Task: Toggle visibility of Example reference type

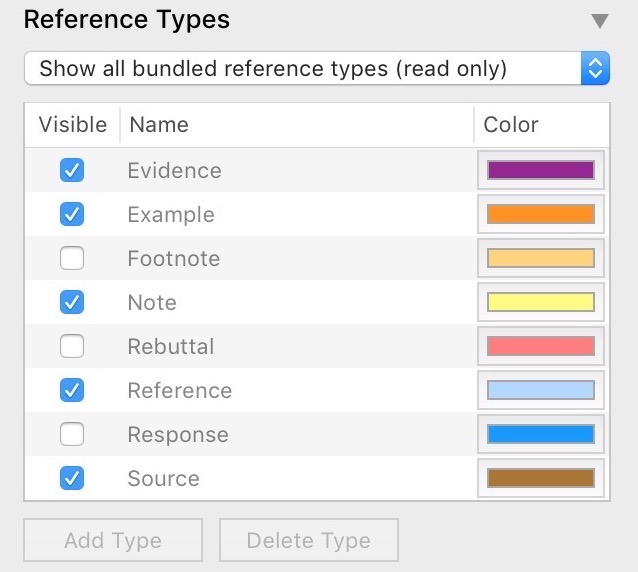Action: (x=72, y=214)
